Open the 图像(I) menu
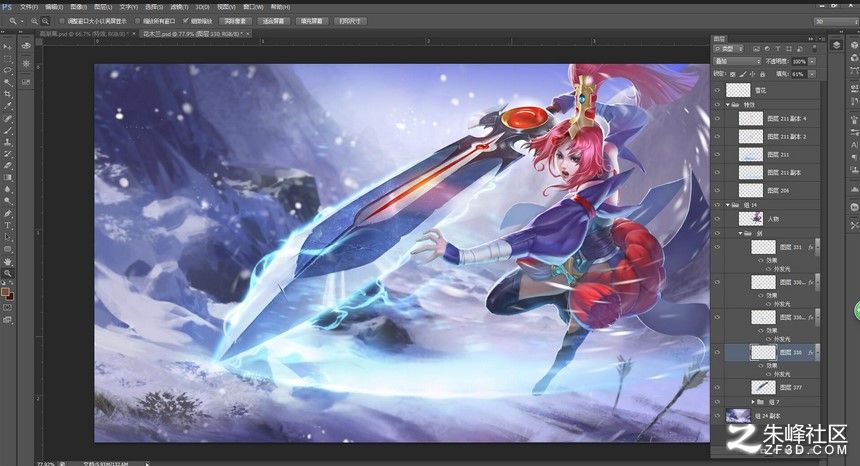 (x=78, y=7)
